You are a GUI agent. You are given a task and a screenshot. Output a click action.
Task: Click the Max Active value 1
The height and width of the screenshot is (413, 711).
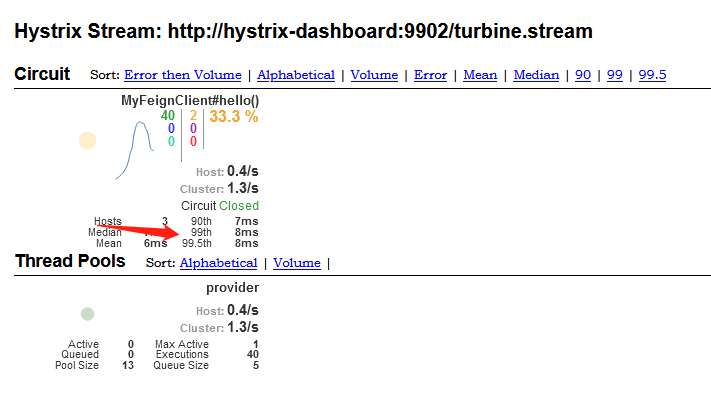(256, 345)
